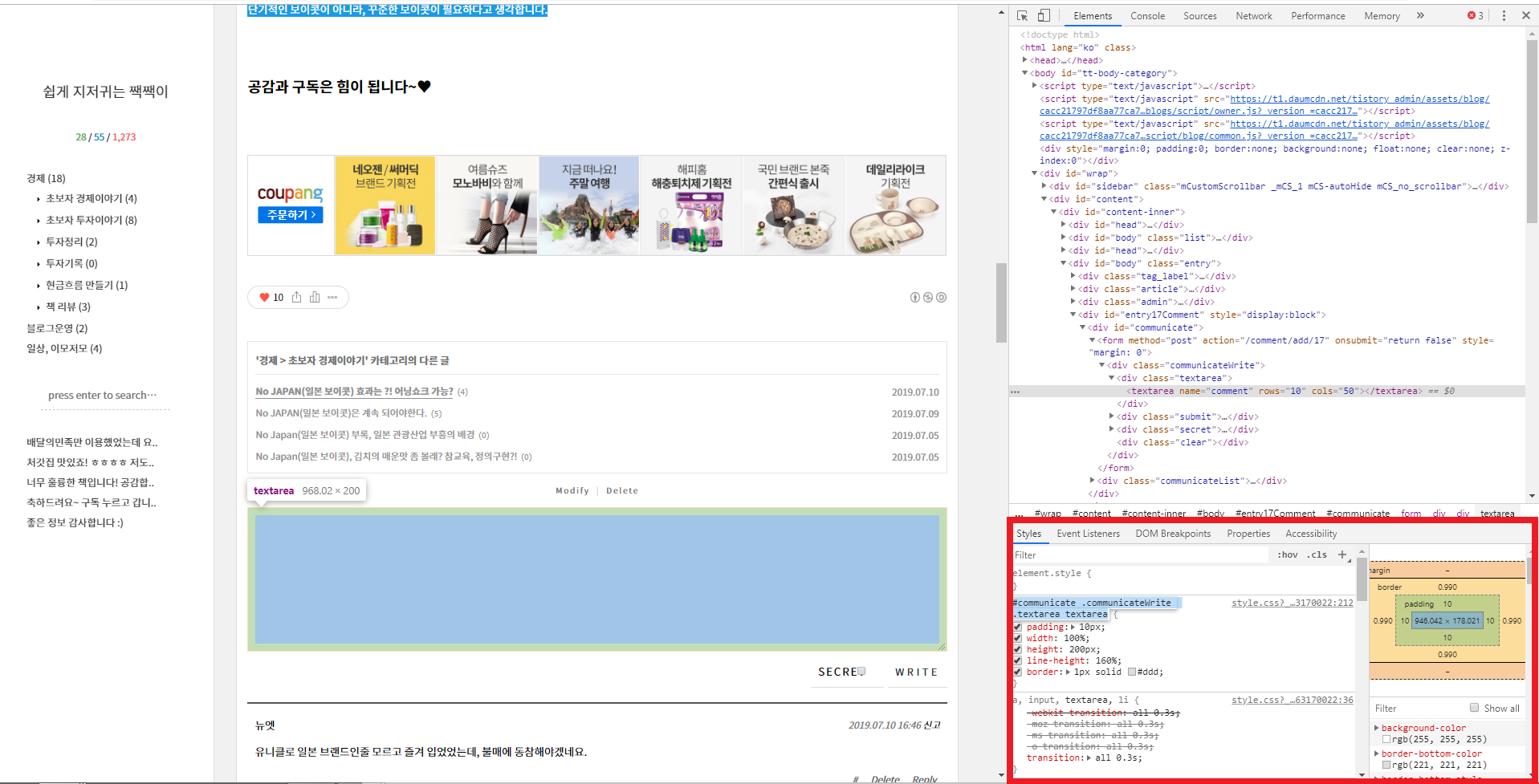Image resolution: width=1539 pixels, height=784 pixels.
Task: Click the rgb(255, 255, 255) background color swatch
Action: [1386, 740]
